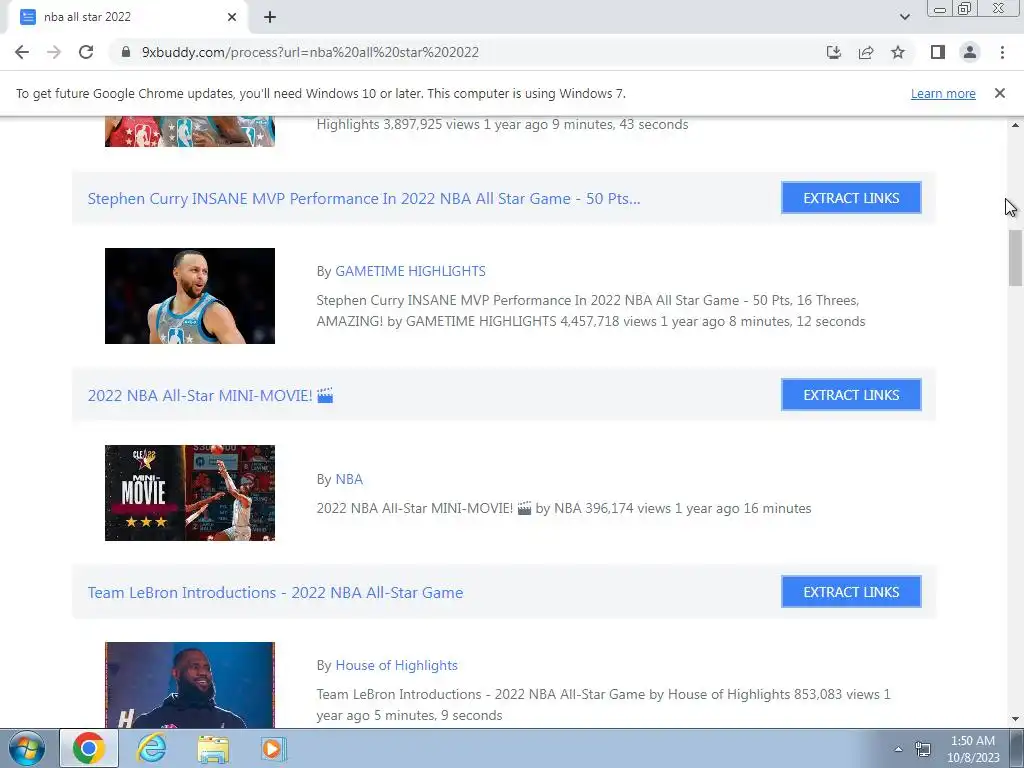1024x768 pixels.
Task: Go back to the previous page
Action: (x=22, y=52)
